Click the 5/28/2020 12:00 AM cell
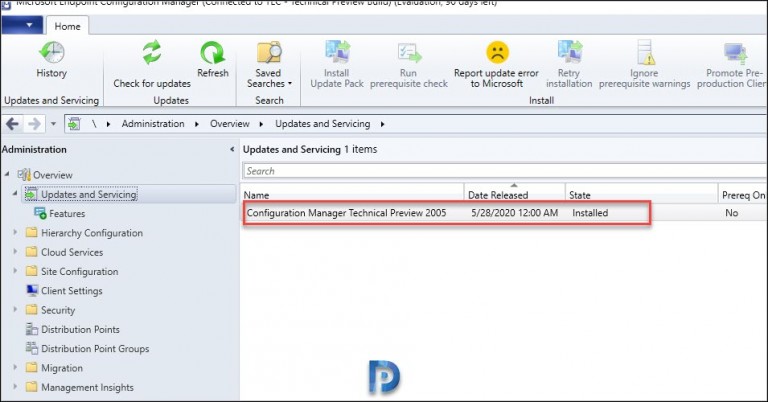This screenshot has height=402, width=768. (x=514, y=213)
